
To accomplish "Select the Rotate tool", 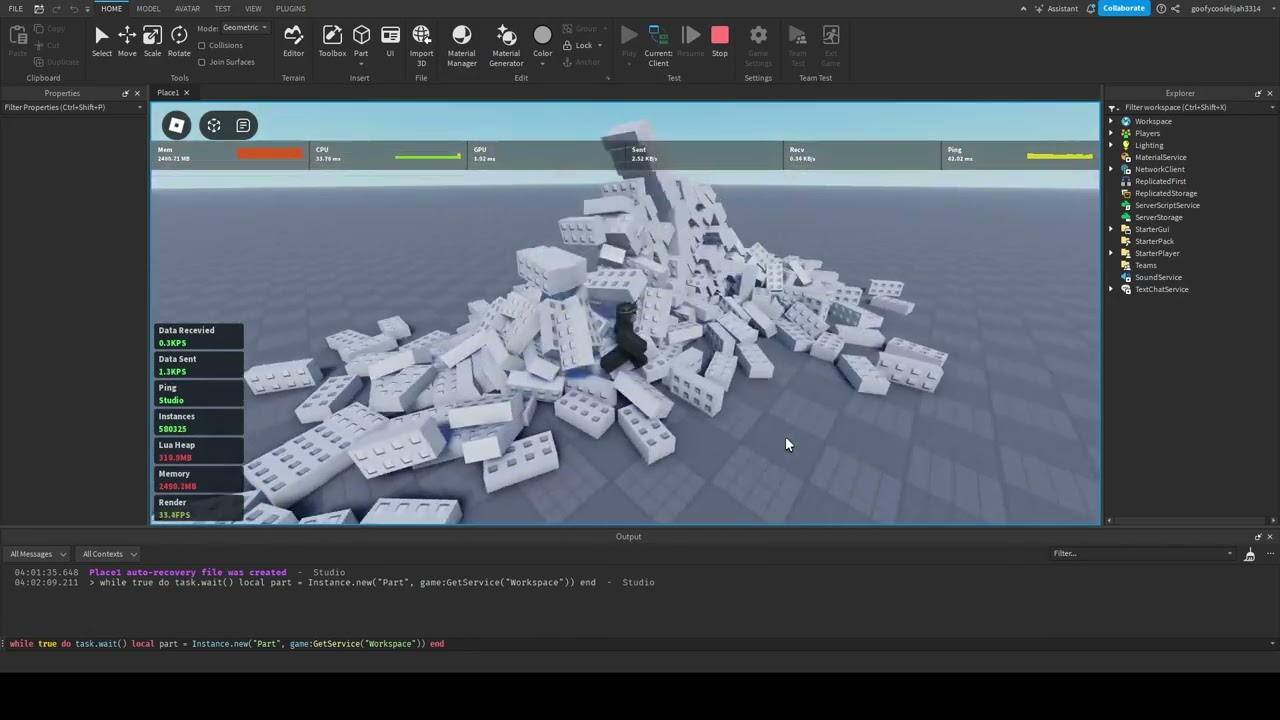I will 179,41.
